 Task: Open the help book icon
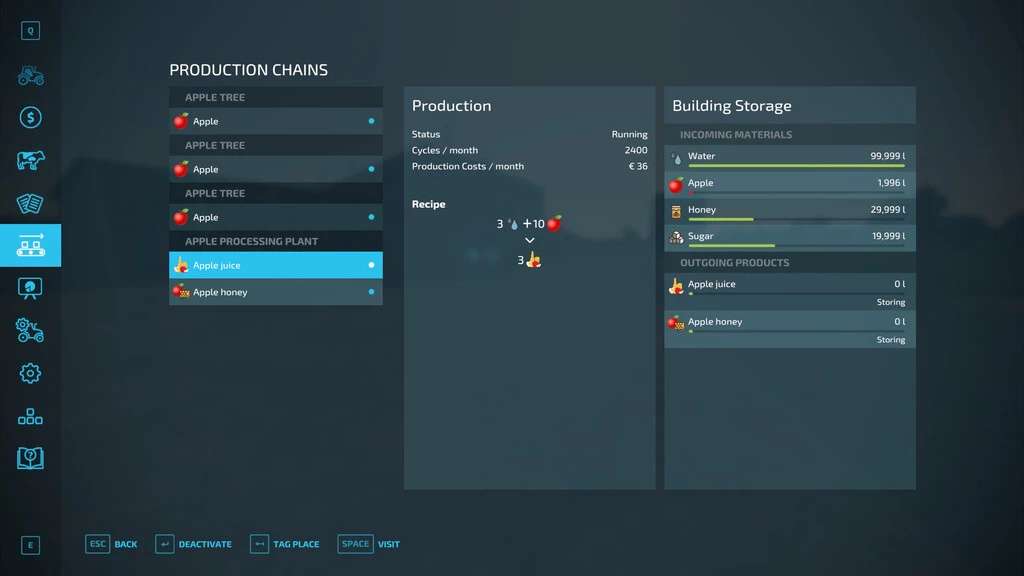(30, 458)
